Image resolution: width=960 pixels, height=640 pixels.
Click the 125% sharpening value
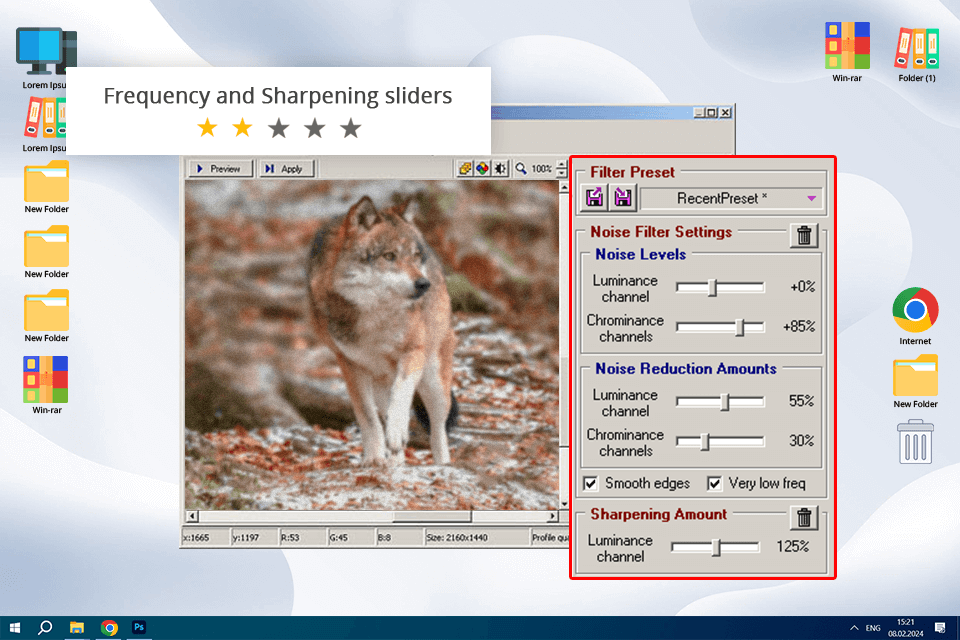pos(793,546)
